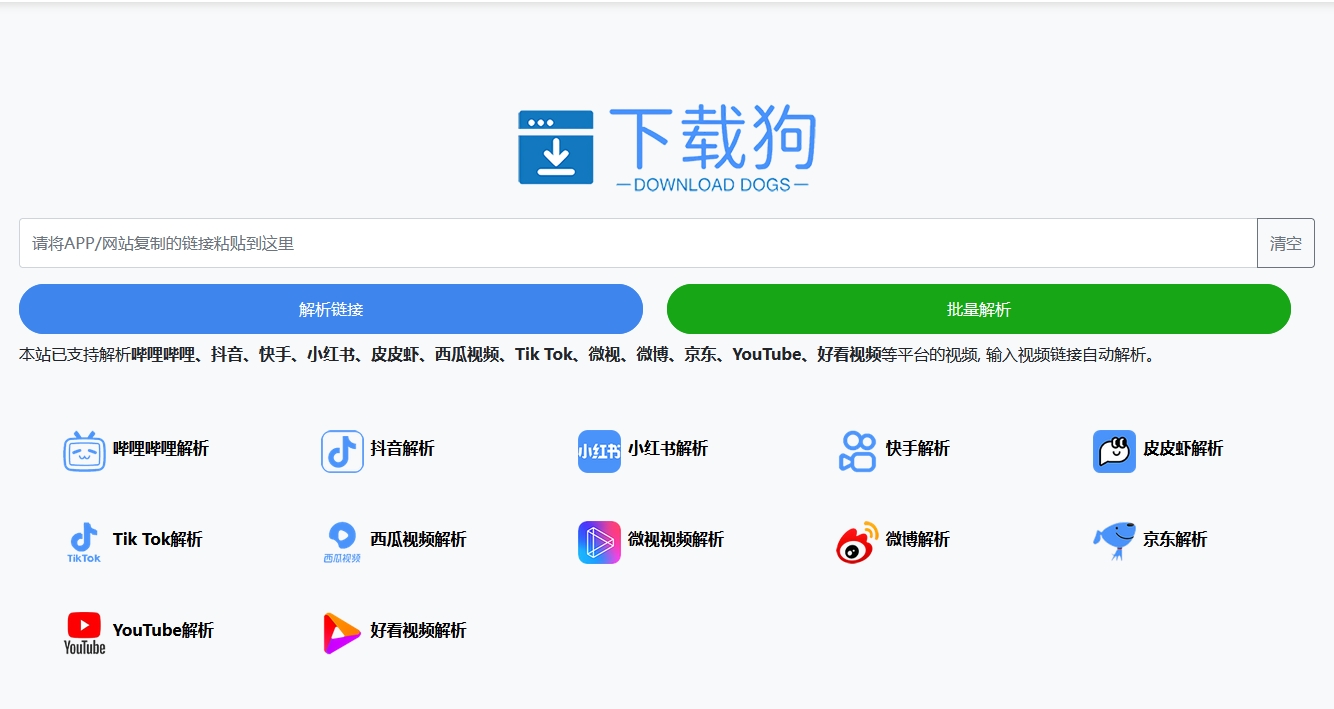Viewport: 1334px width, 709px height.
Task: Open the Tik Tok解析 link
Action: coord(158,540)
